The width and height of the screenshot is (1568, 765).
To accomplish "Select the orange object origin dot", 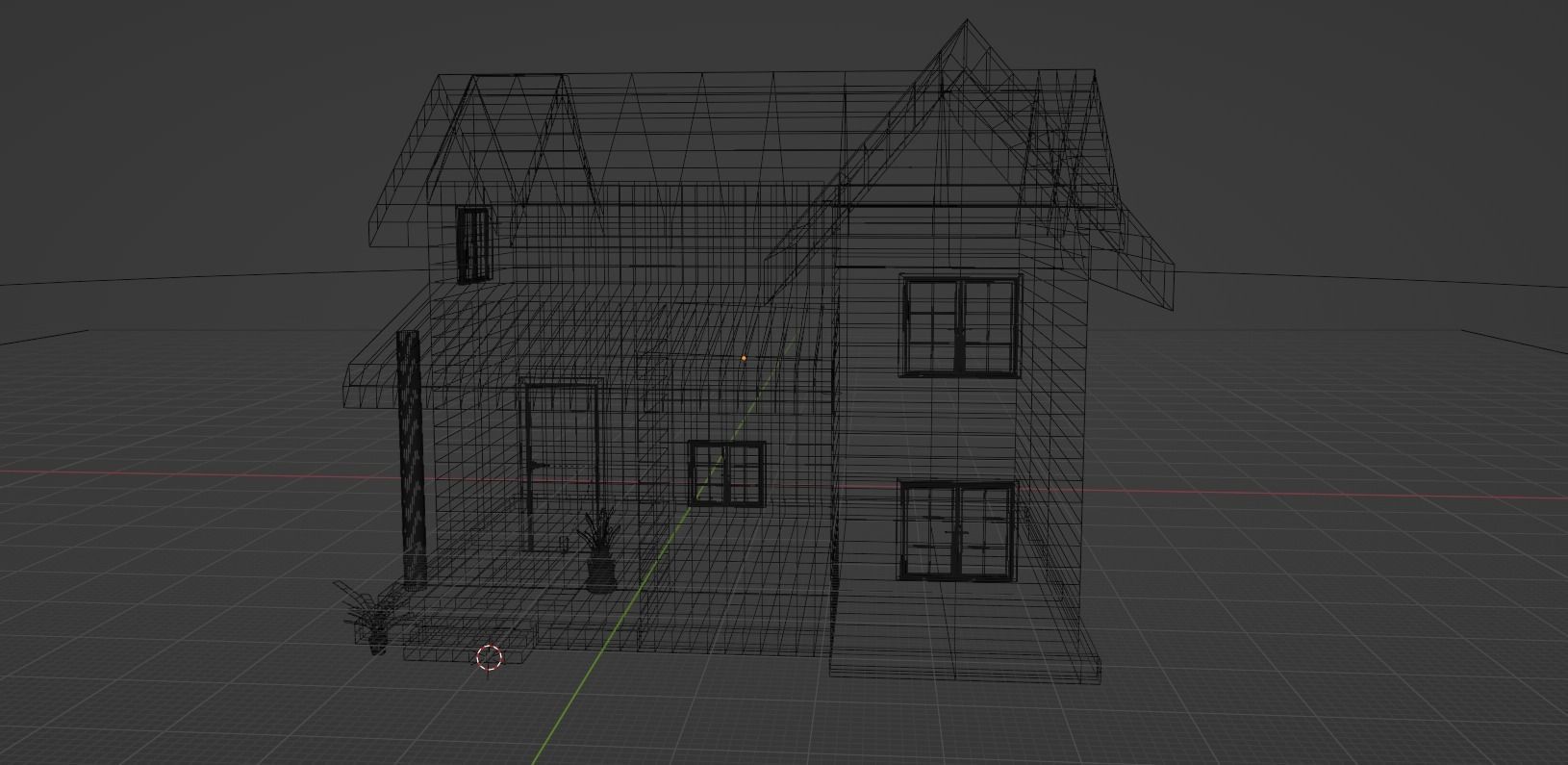I will pyautogui.click(x=744, y=358).
